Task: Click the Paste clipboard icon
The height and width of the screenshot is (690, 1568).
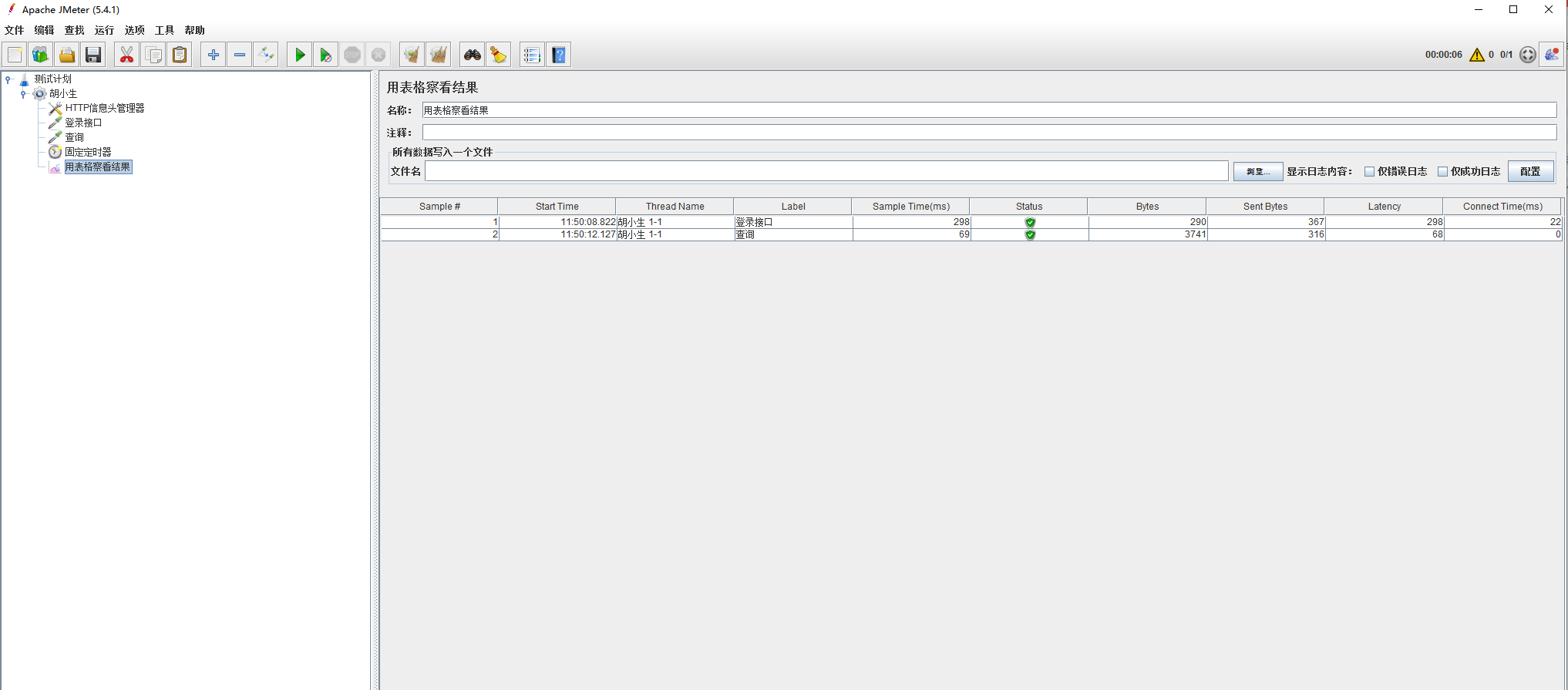Action: pos(180,55)
